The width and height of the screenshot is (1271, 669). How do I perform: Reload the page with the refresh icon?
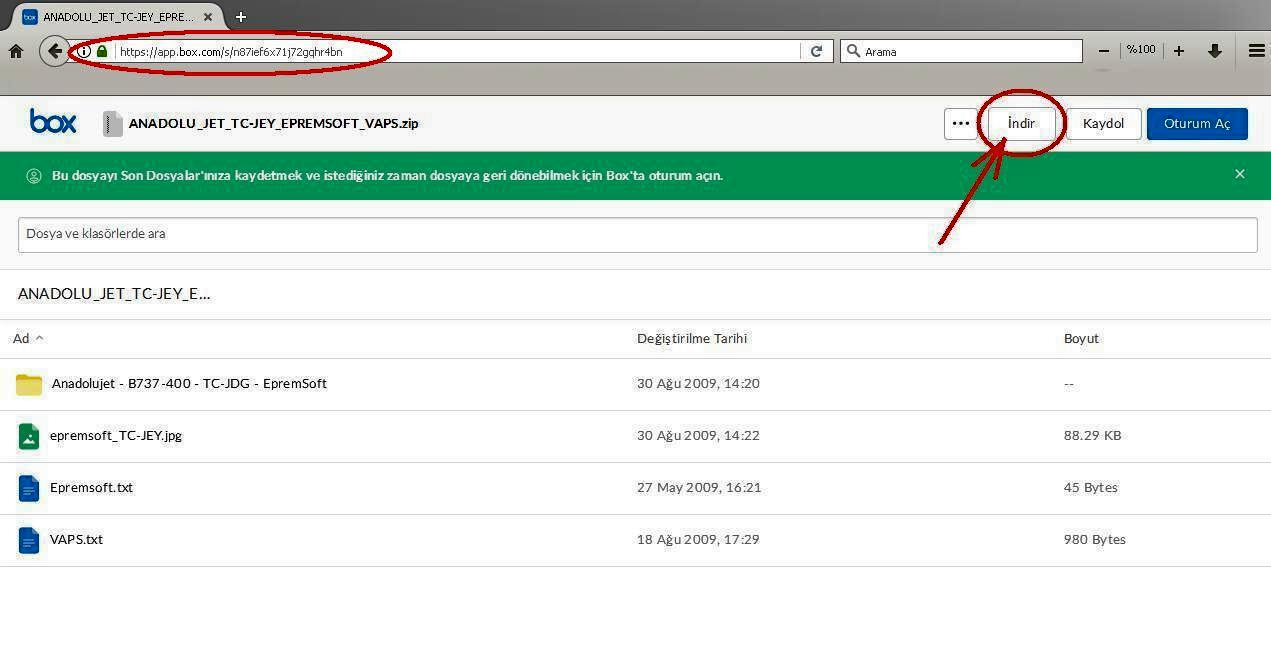[816, 51]
